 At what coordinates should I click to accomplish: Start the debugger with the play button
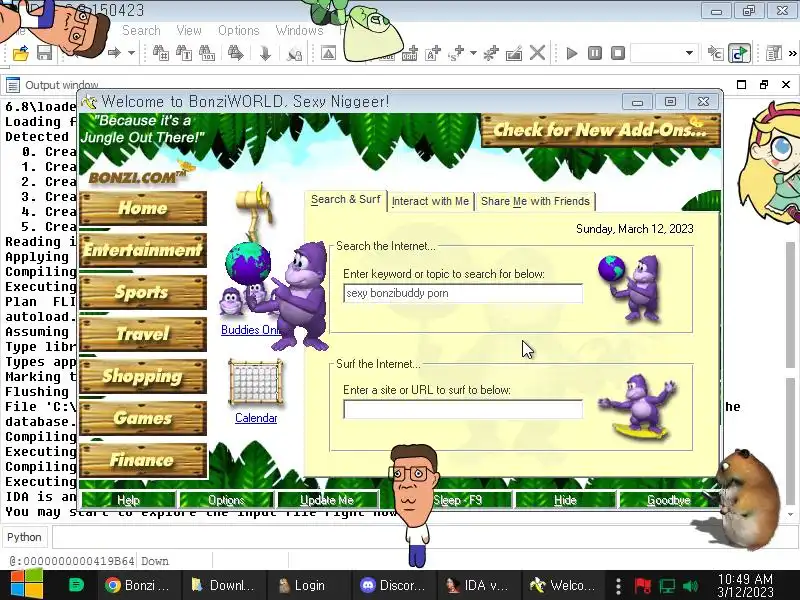[571, 53]
